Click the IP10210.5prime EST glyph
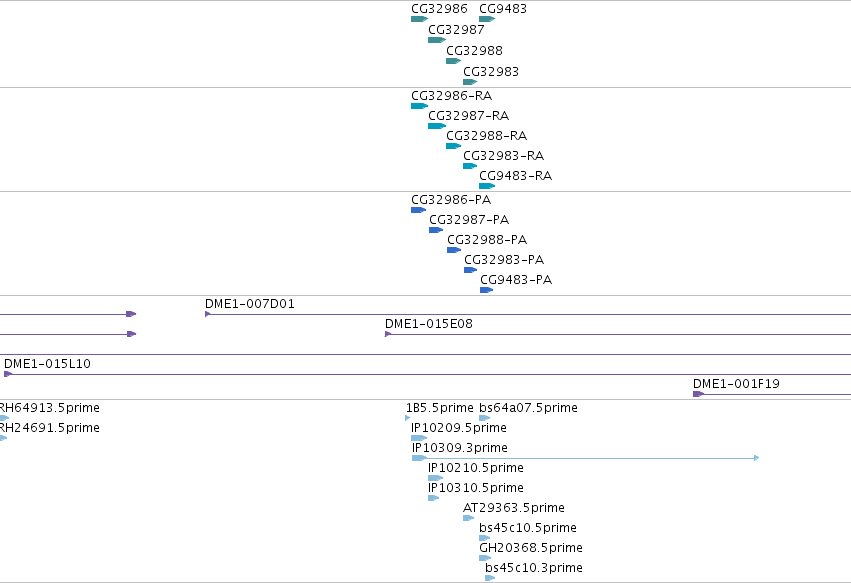 click(x=435, y=478)
